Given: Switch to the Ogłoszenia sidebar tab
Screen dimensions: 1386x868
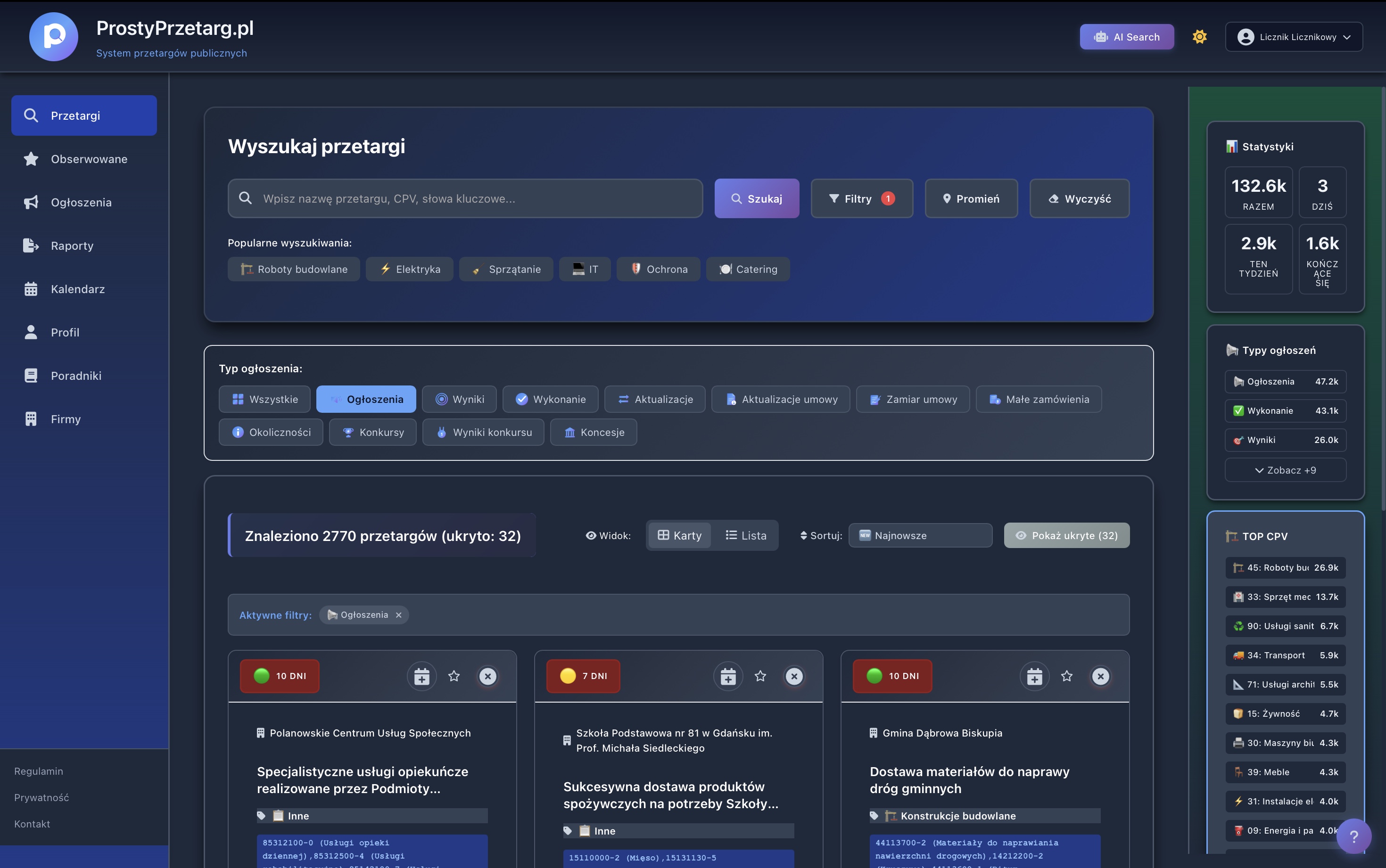Looking at the screenshot, I should click(x=81, y=202).
